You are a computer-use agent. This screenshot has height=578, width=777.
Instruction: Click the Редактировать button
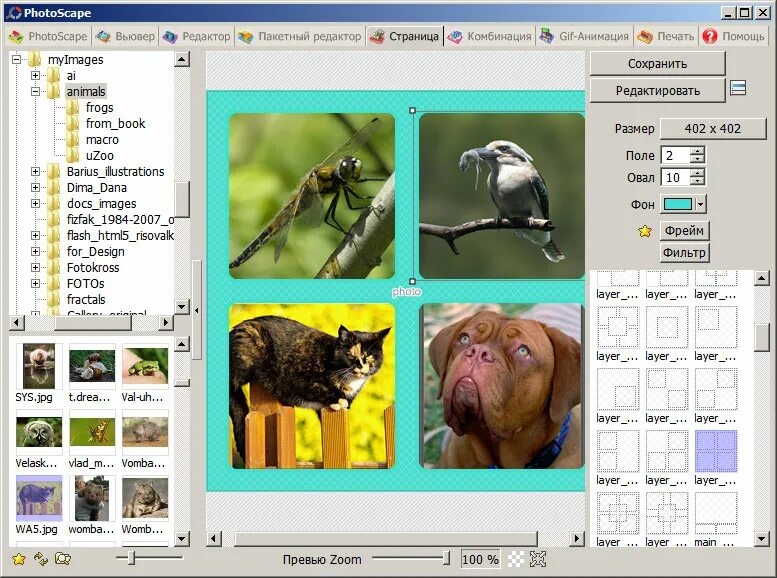pos(657,91)
